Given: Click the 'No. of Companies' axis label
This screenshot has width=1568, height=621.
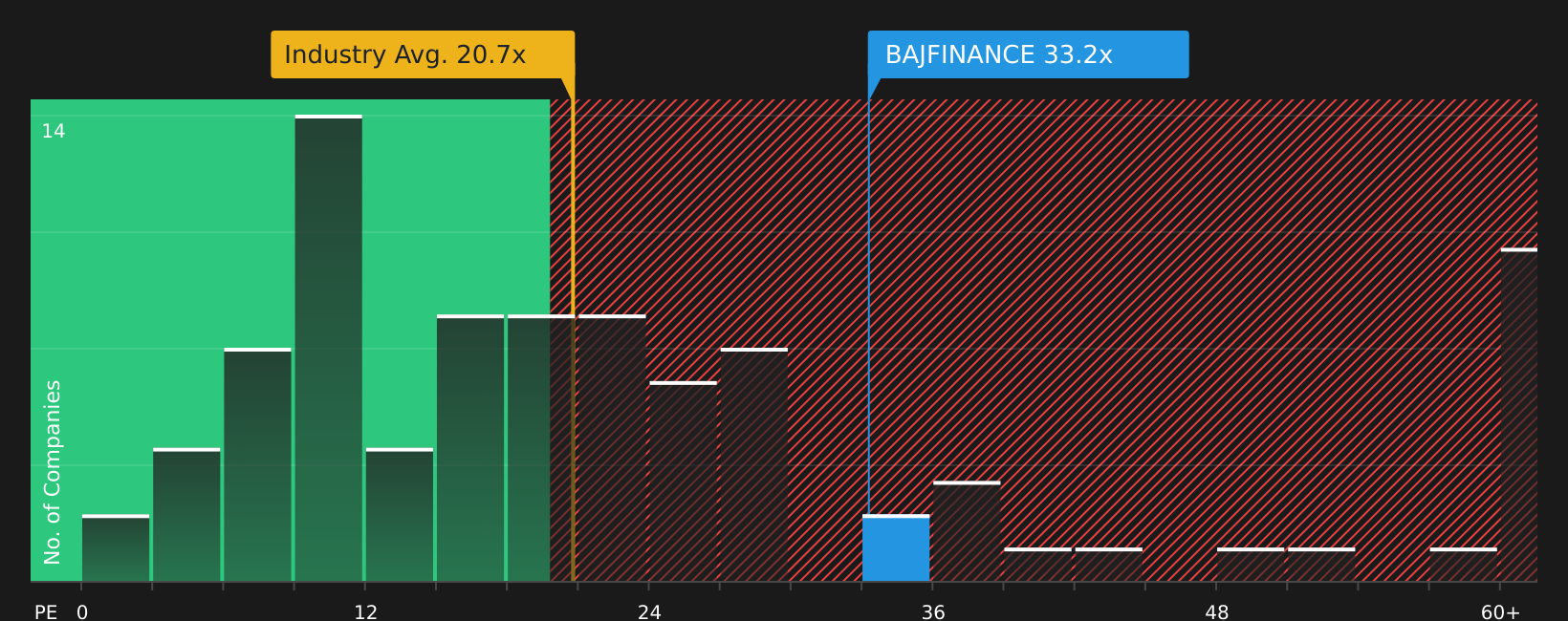Looking at the screenshot, I should (x=53, y=472).
